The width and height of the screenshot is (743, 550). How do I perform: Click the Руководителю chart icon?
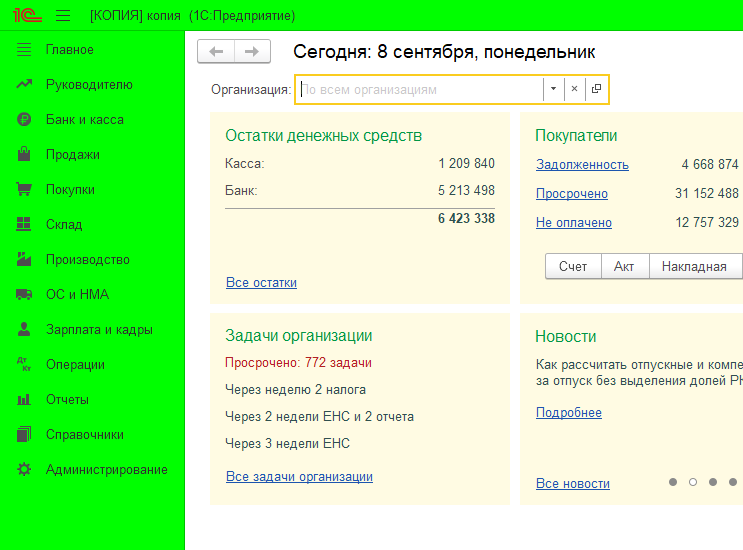25,85
